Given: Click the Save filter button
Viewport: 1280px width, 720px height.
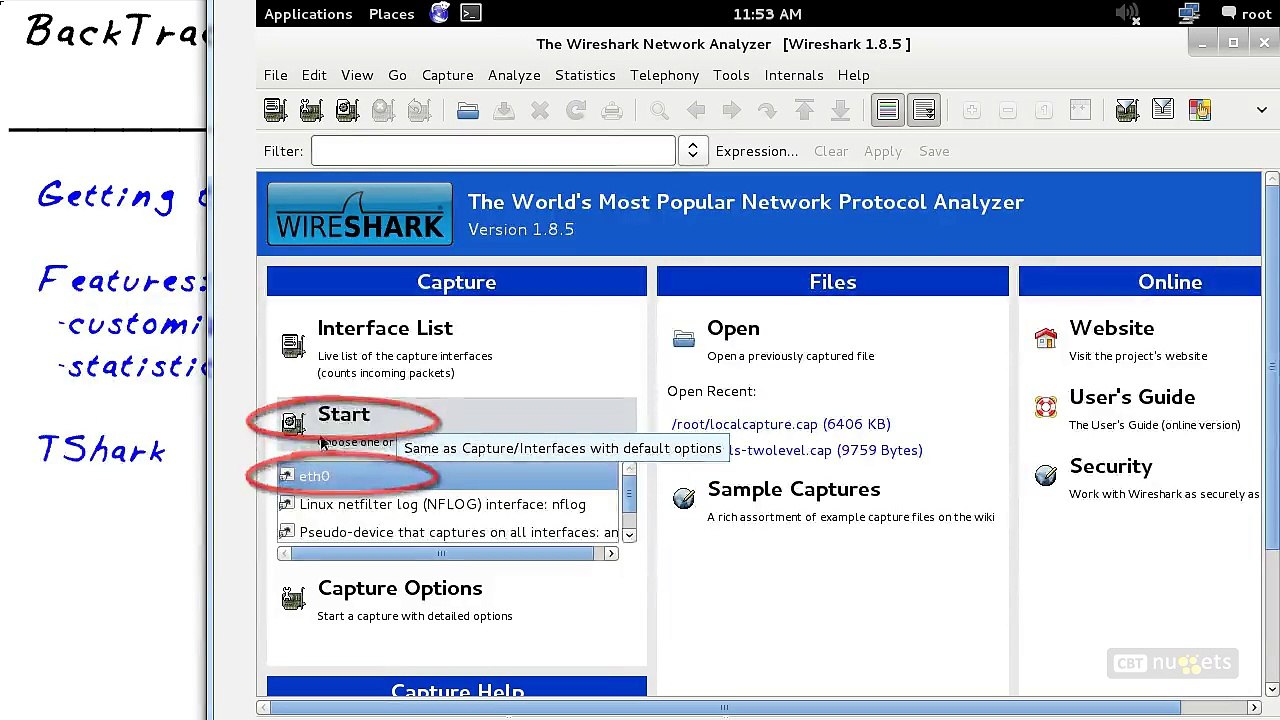Looking at the screenshot, I should tap(934, 151).
